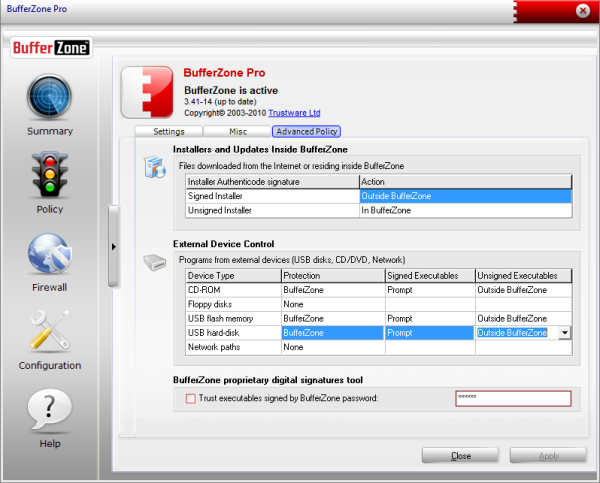Select the Floppy disks device row
The width and height of the screenshot is (600, 483).
tap(233, 304)
